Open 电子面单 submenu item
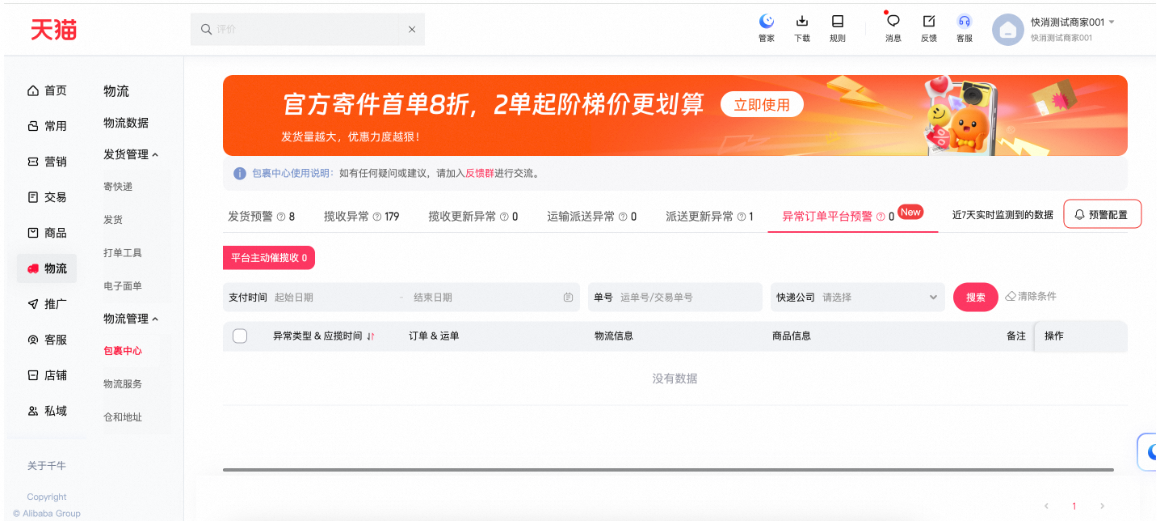The height and width of the screenshot is (521, 1157). pos(122,286)
